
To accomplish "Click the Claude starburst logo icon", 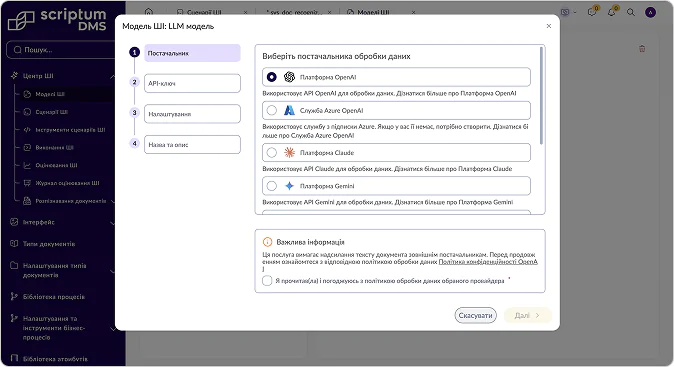I will point(289,153).
